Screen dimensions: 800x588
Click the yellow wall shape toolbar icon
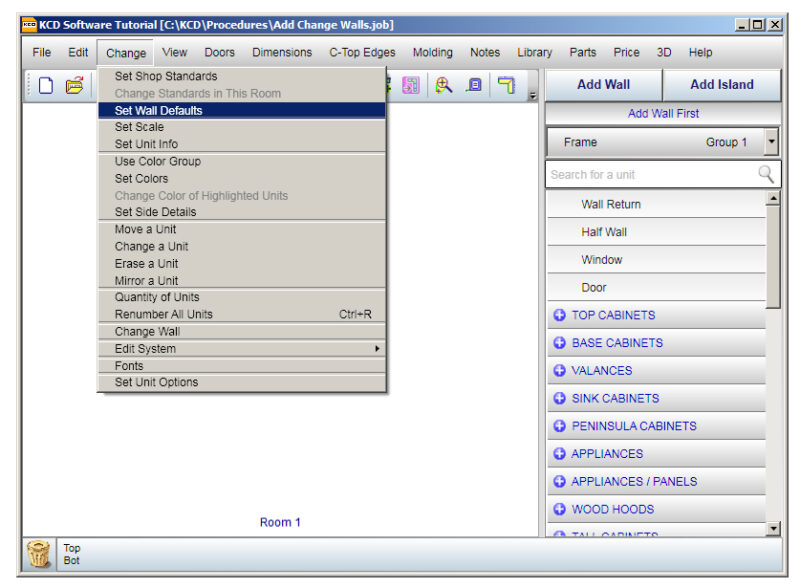507,86
